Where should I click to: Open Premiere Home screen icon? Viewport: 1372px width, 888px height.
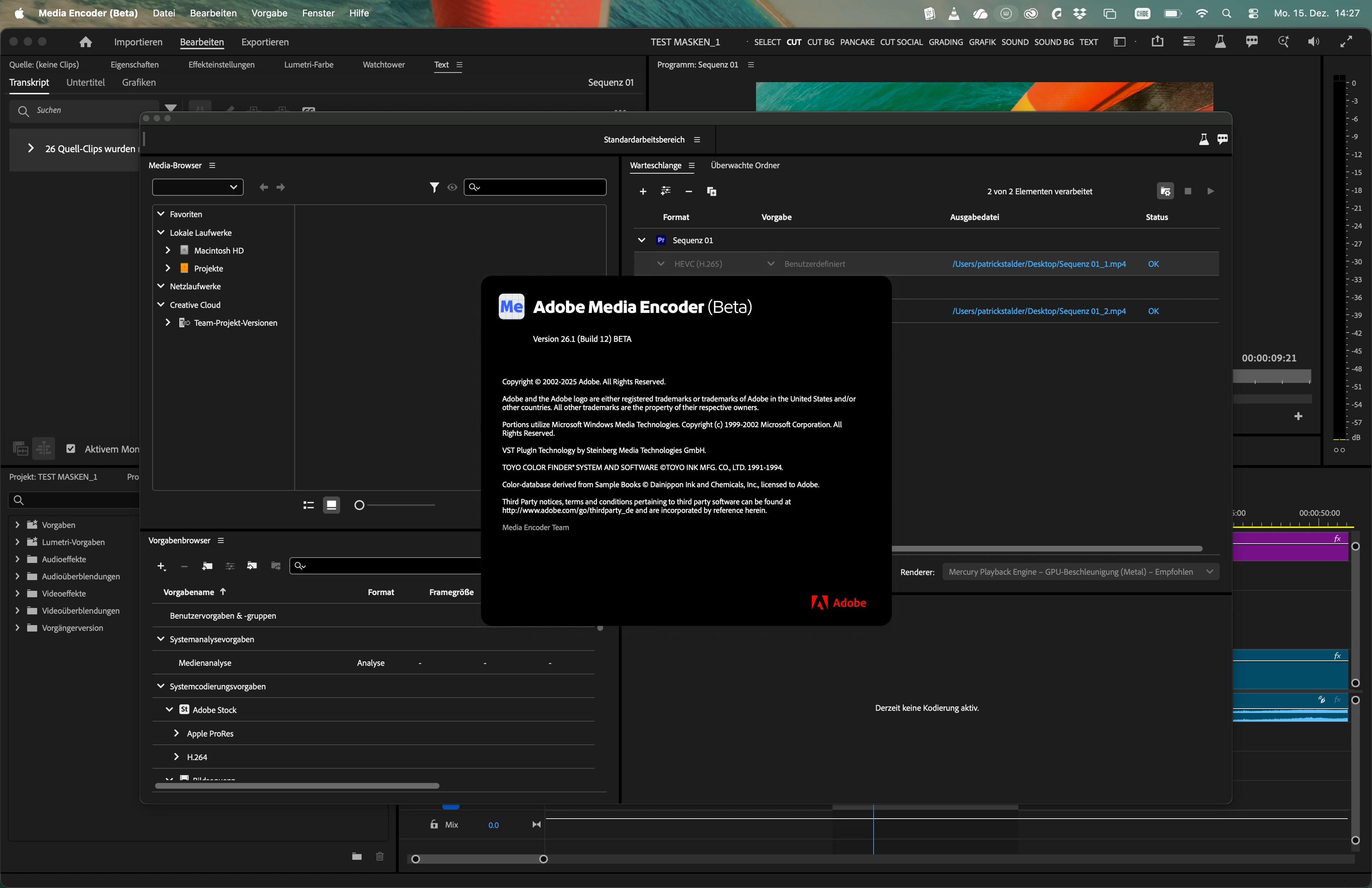86,42
